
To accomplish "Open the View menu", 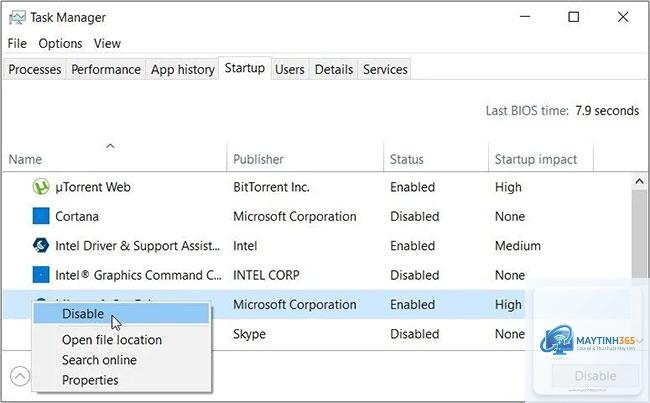I will coord(107,44).
